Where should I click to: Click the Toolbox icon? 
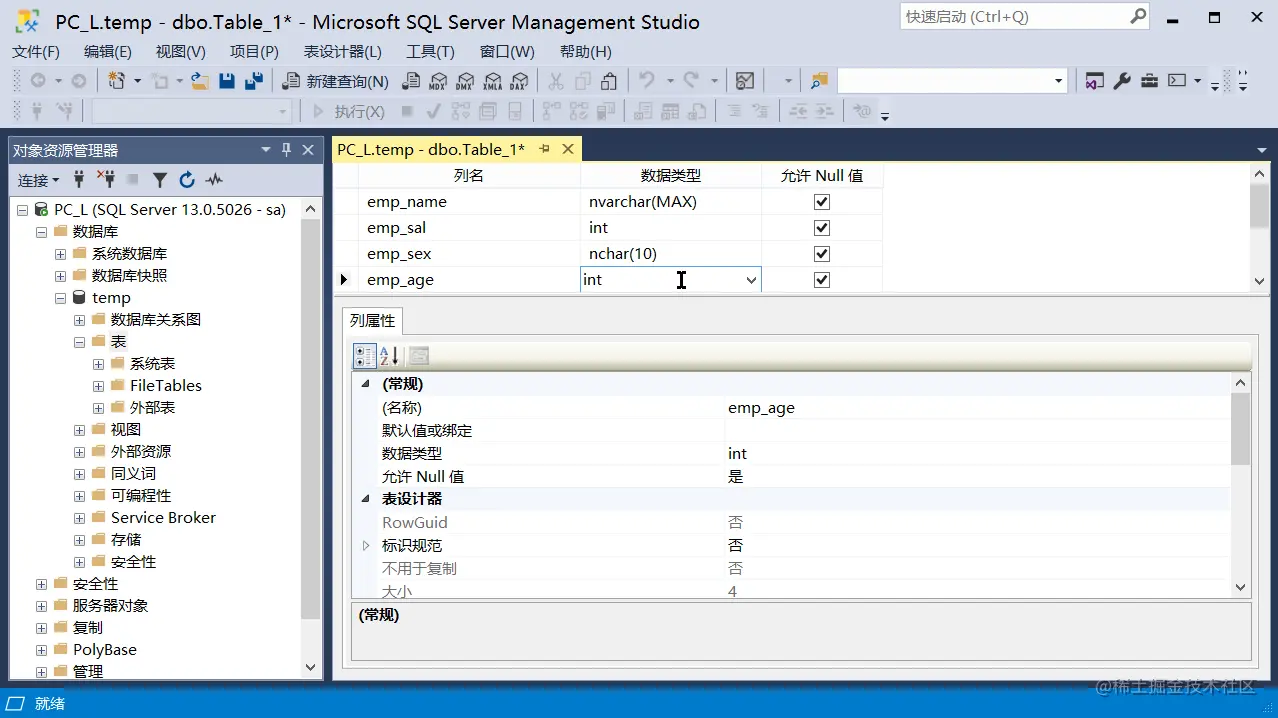[x=1149, y=81]
